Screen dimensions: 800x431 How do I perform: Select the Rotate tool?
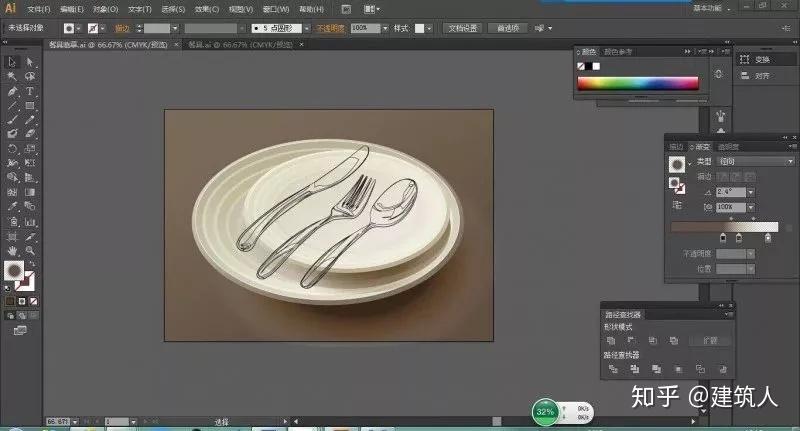click(x=12, y=149)
